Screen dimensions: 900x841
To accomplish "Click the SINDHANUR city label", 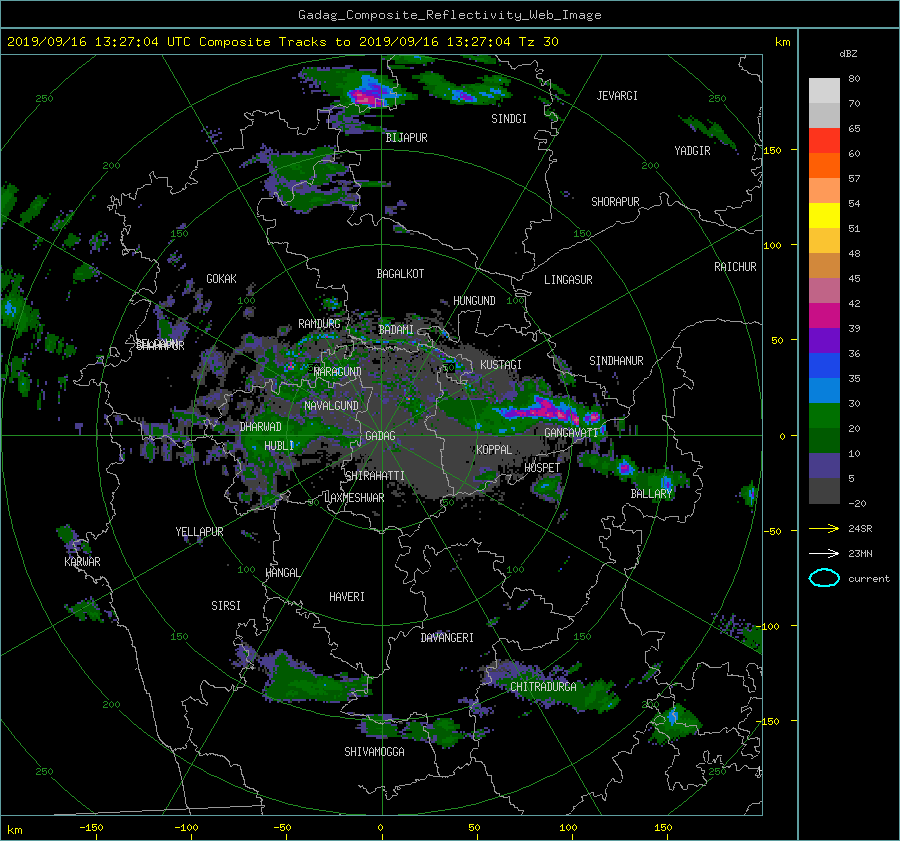I will click(616, 361).
